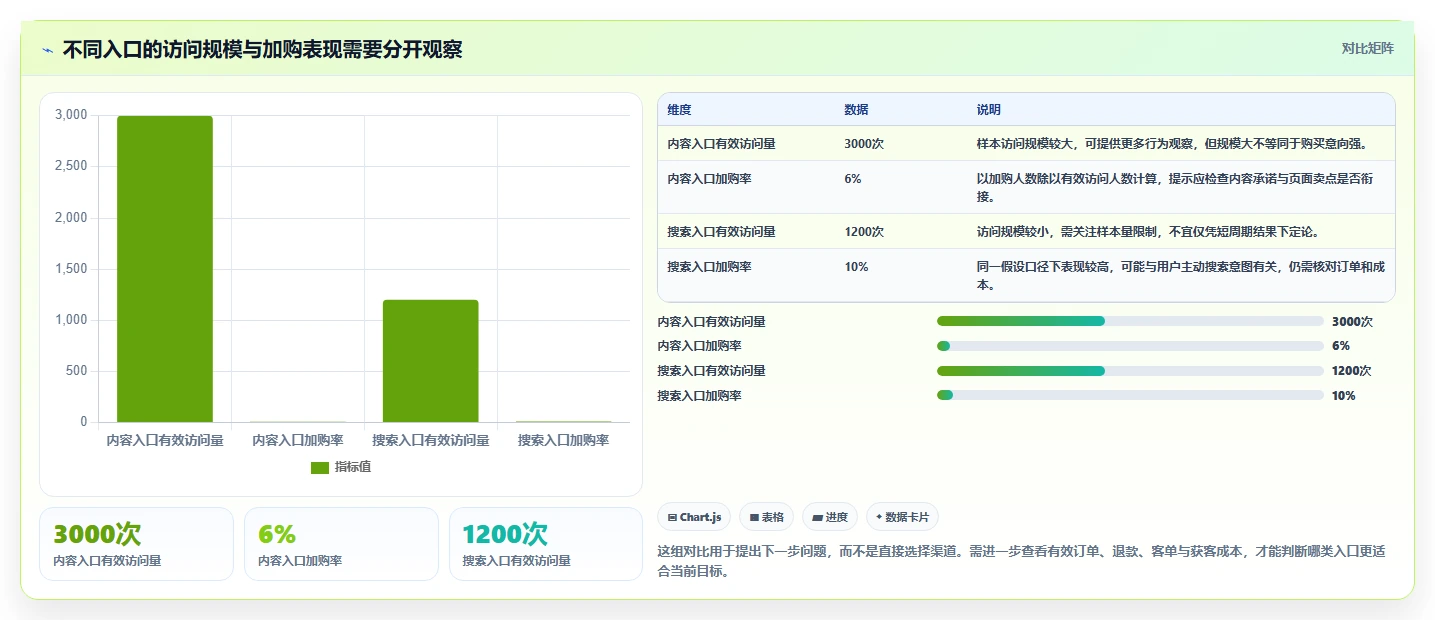Click x-axis label 搜索入口加购率
Image resolution: width=1435 pixels, height=620 pixels.
564,440
